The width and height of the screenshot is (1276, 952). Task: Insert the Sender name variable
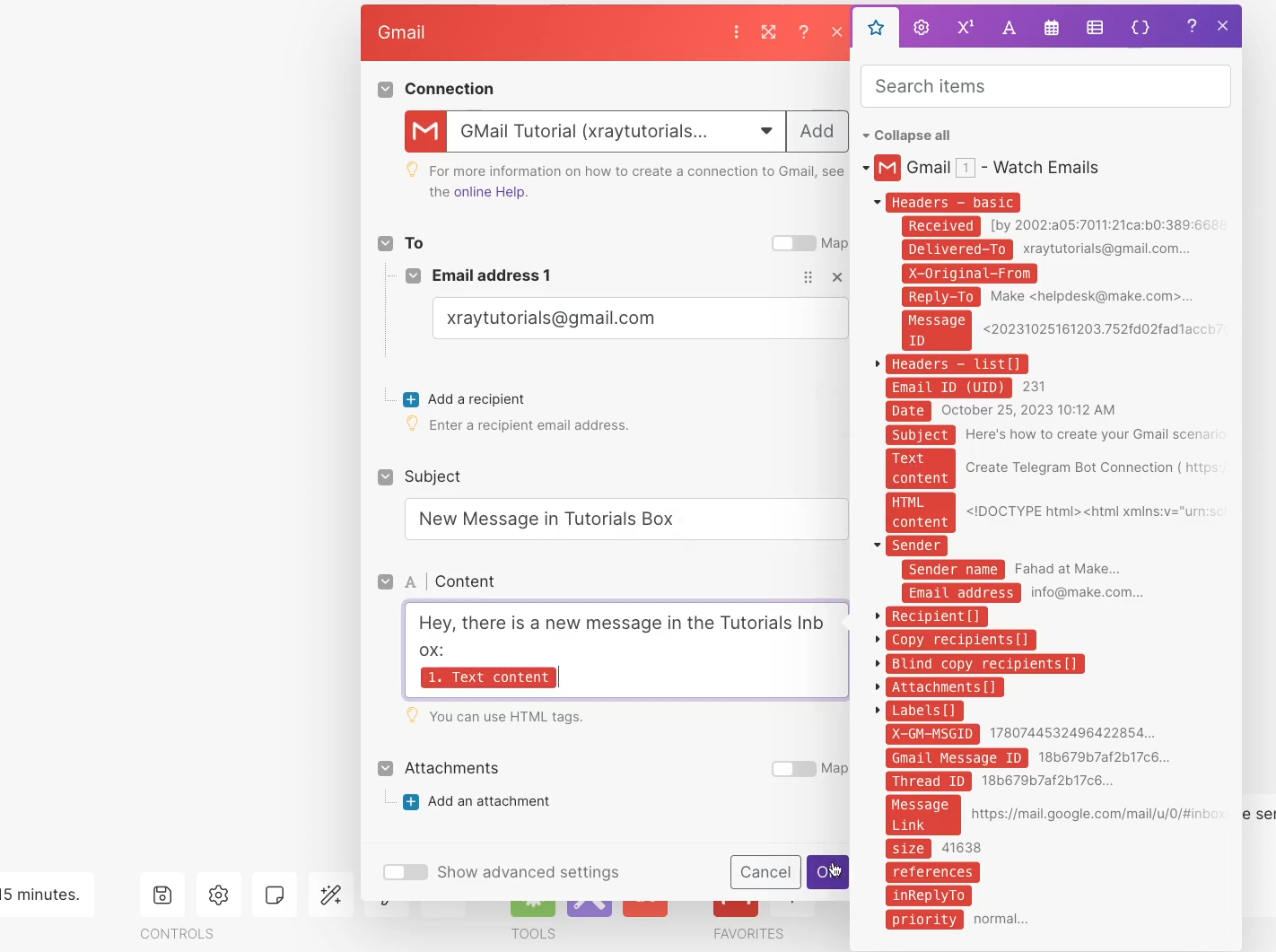click(x=953, y=570)
